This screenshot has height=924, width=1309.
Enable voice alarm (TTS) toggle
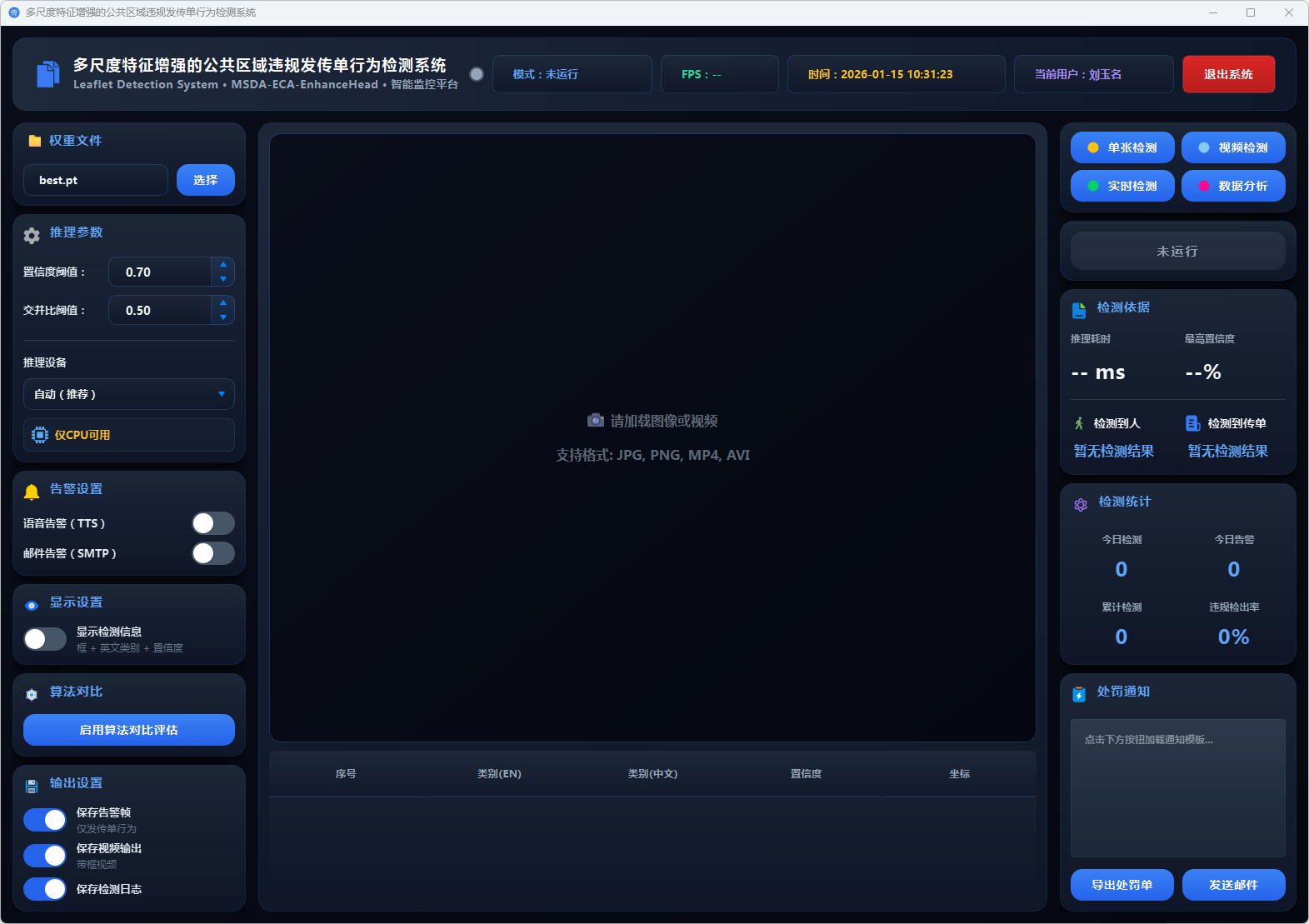(213, 523)
